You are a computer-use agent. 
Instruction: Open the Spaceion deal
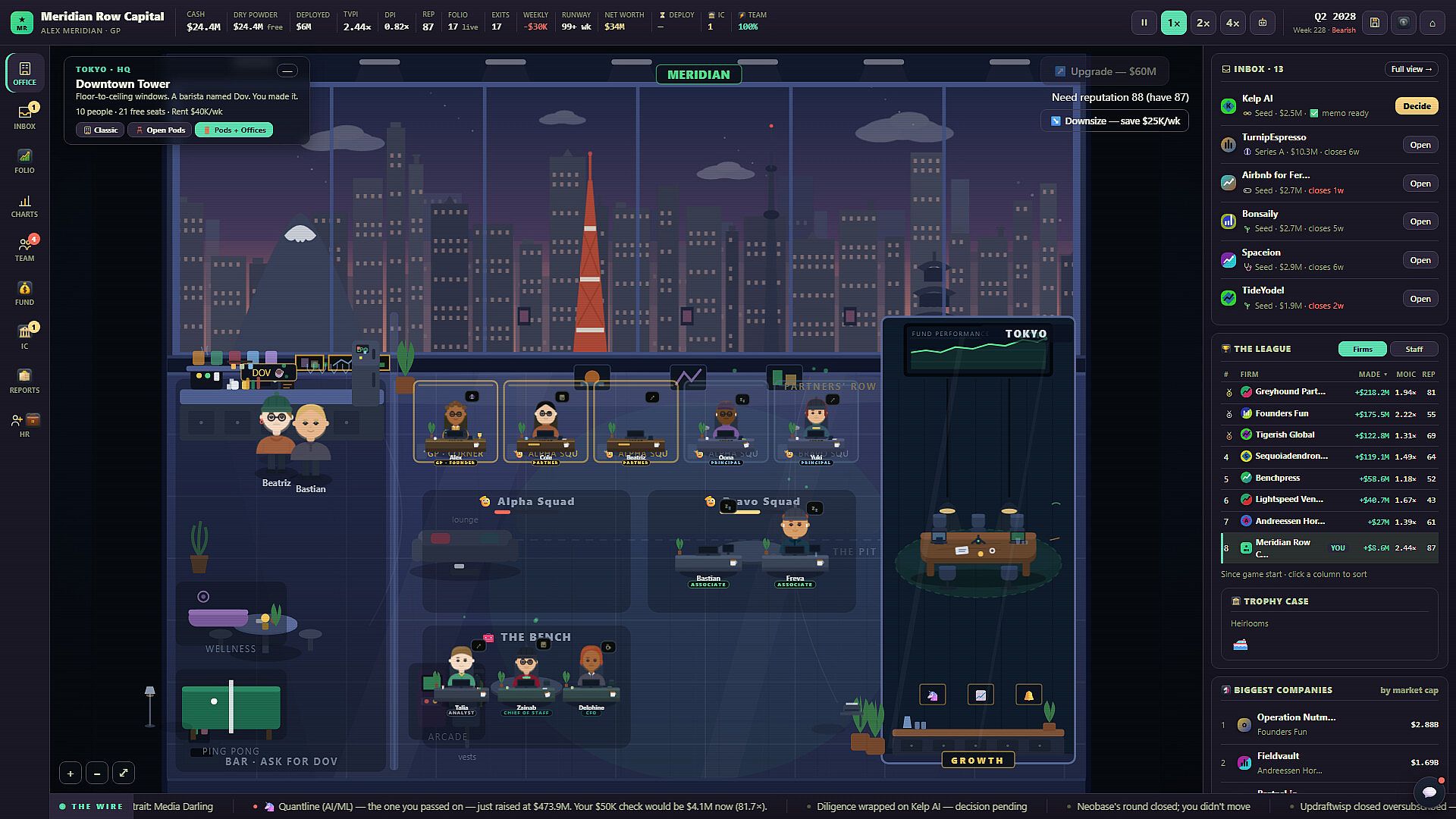tap(1420, 260)
